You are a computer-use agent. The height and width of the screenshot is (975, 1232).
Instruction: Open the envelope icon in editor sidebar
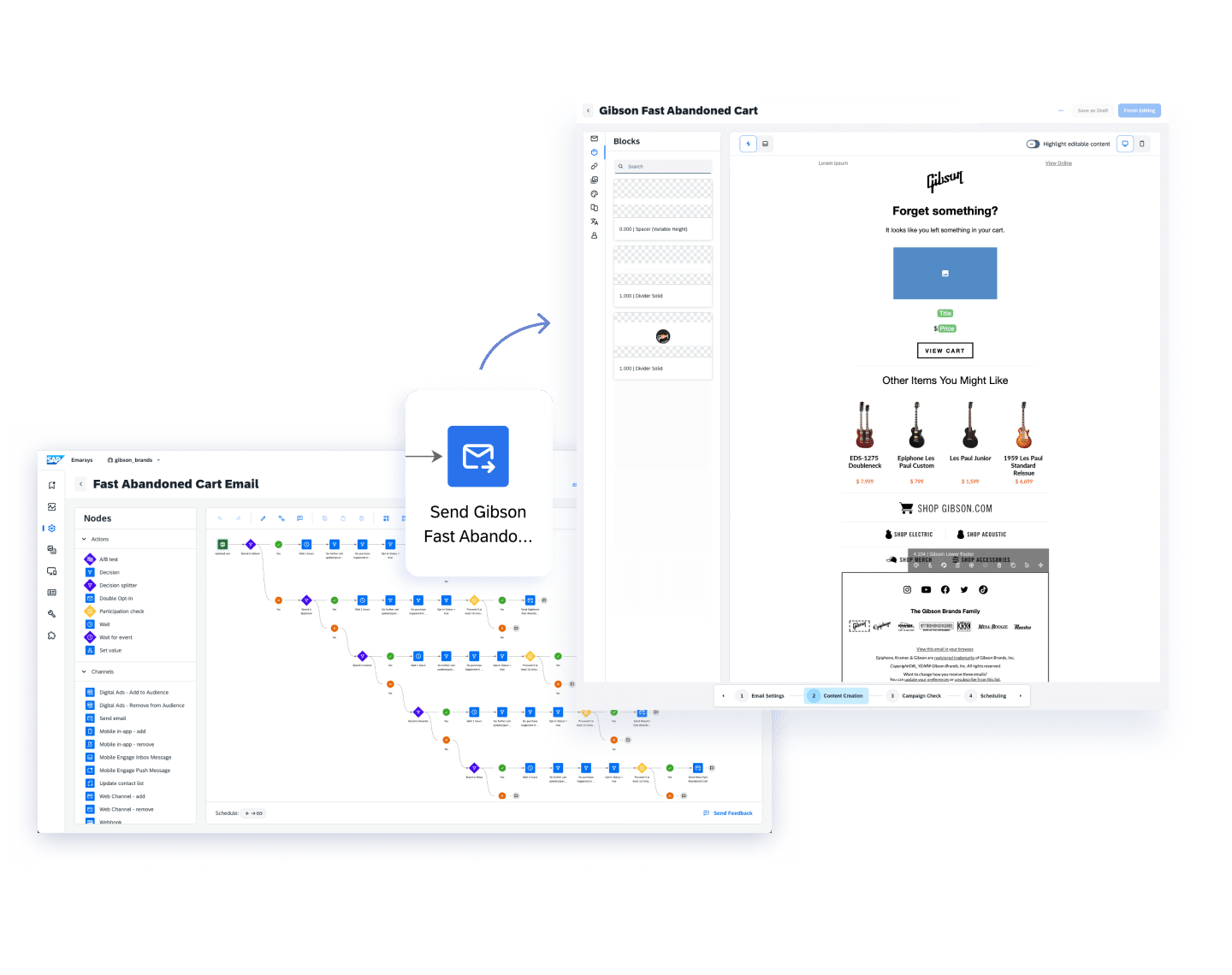click(x=594, y=139)
